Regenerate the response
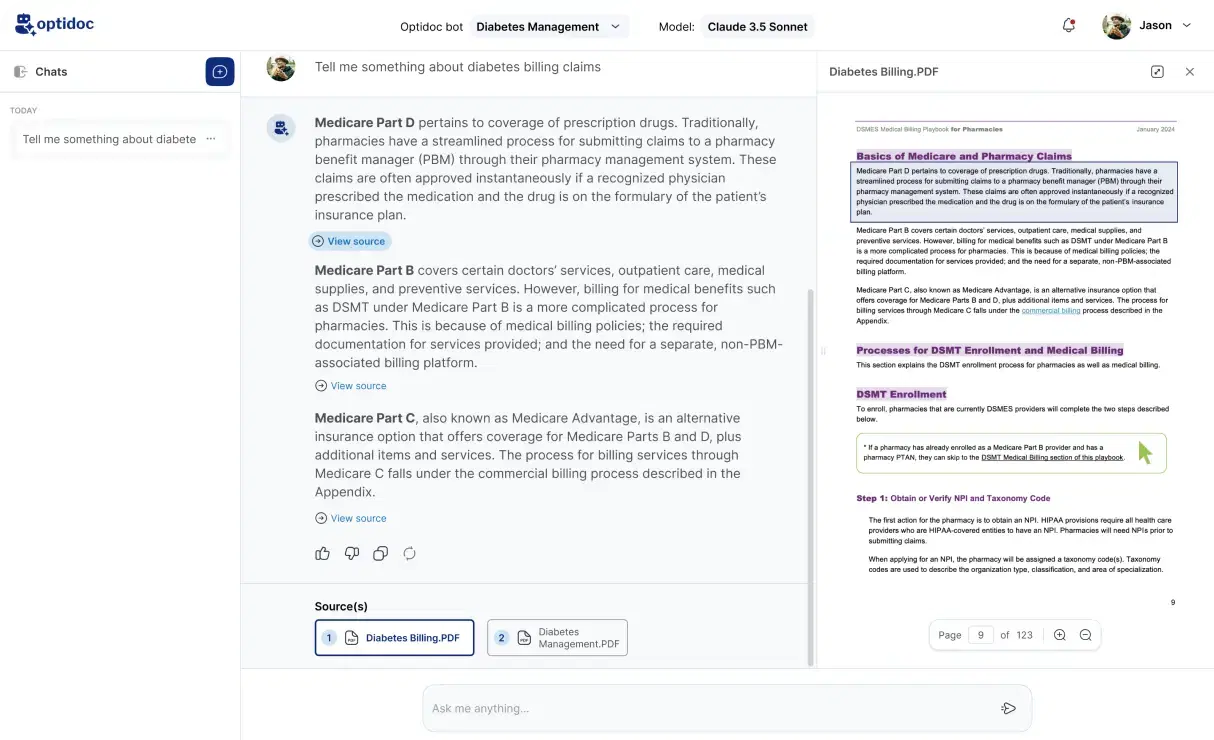The width and height of the screenshot is (1214, 740). (x=409, y=553)
